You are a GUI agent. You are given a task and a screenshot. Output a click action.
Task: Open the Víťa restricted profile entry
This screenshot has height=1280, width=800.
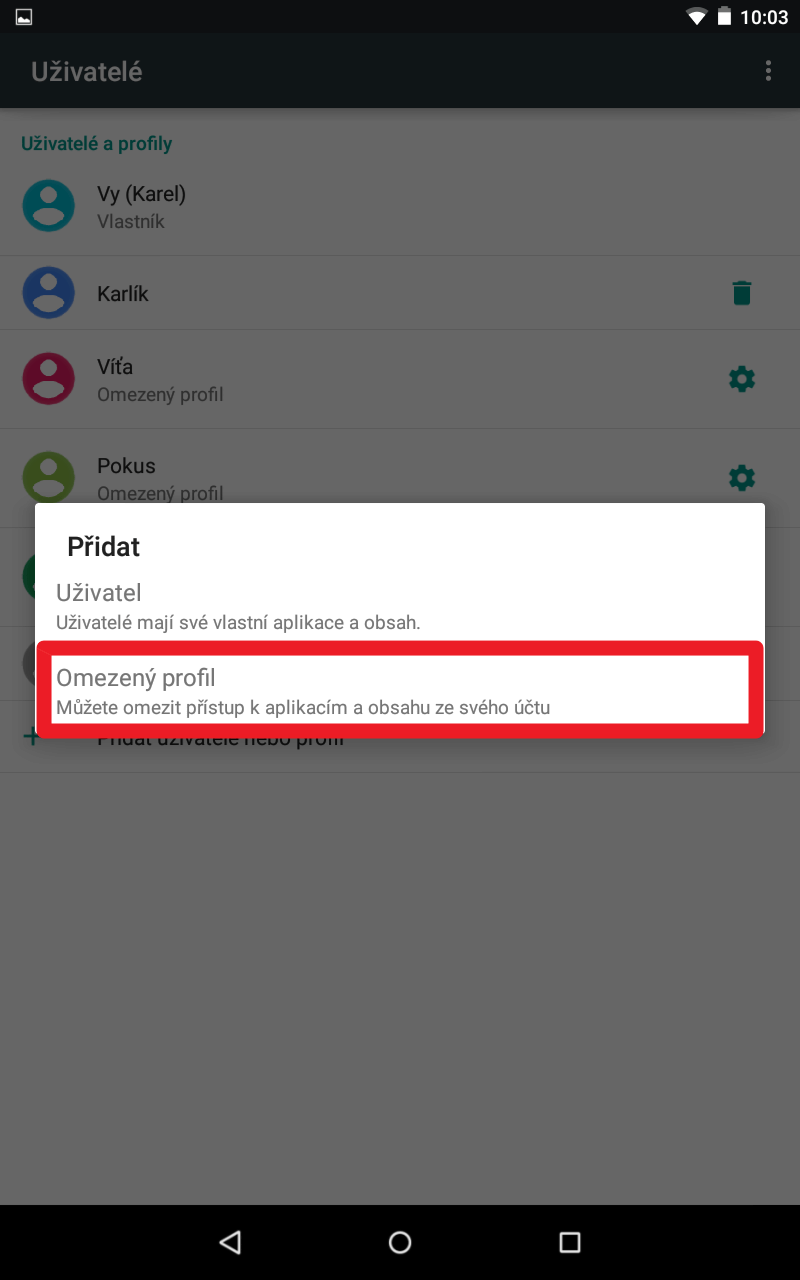[400, 380]
